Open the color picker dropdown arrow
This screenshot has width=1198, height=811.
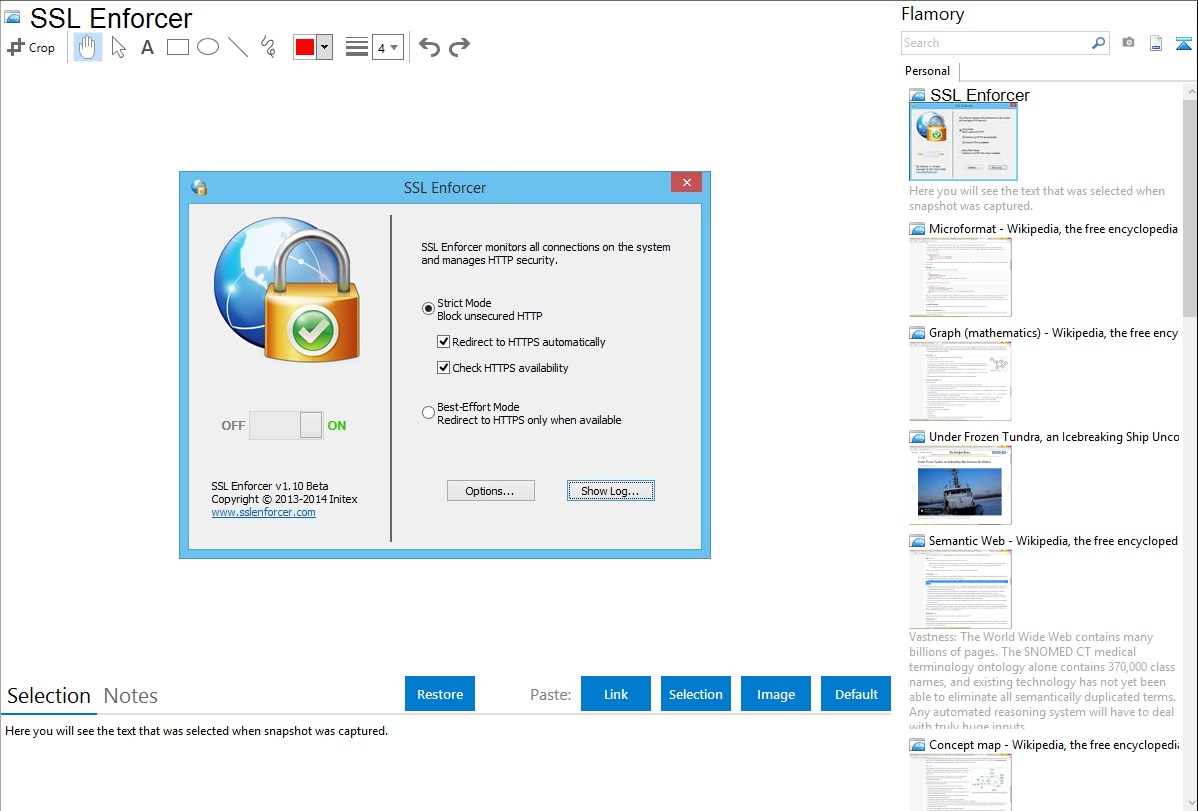pos(325,47)
